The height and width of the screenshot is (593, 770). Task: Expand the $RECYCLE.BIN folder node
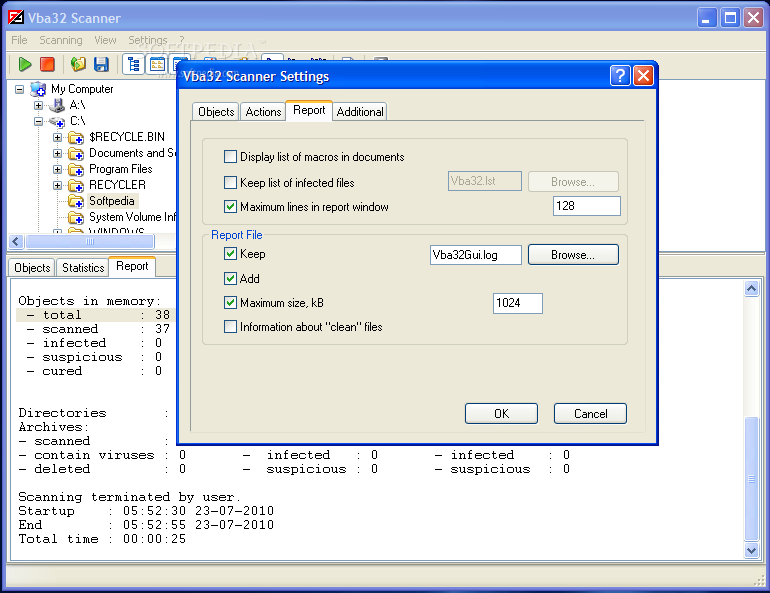(57, 137)
